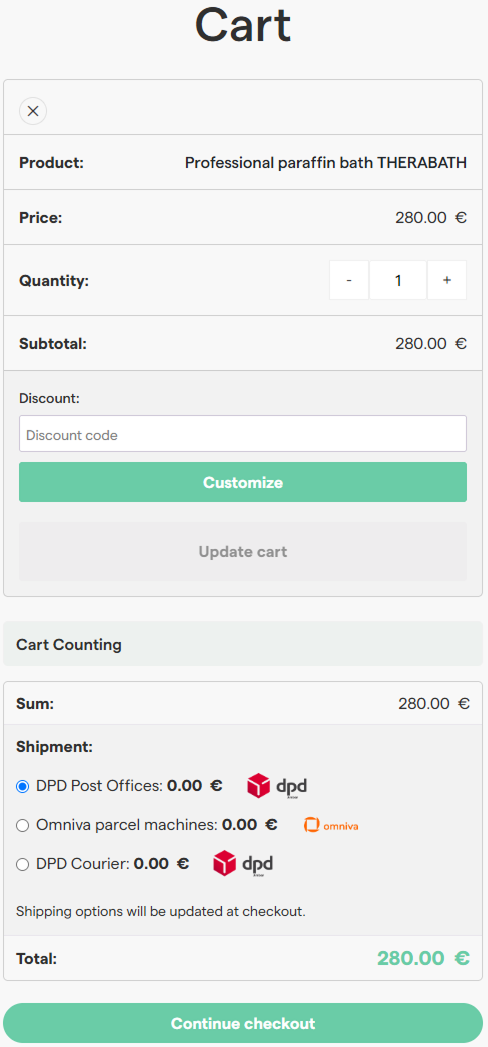Select the DPD Post Offices radio option
This screenshot has width=488, height=1047.
click(x=23, y=787)
